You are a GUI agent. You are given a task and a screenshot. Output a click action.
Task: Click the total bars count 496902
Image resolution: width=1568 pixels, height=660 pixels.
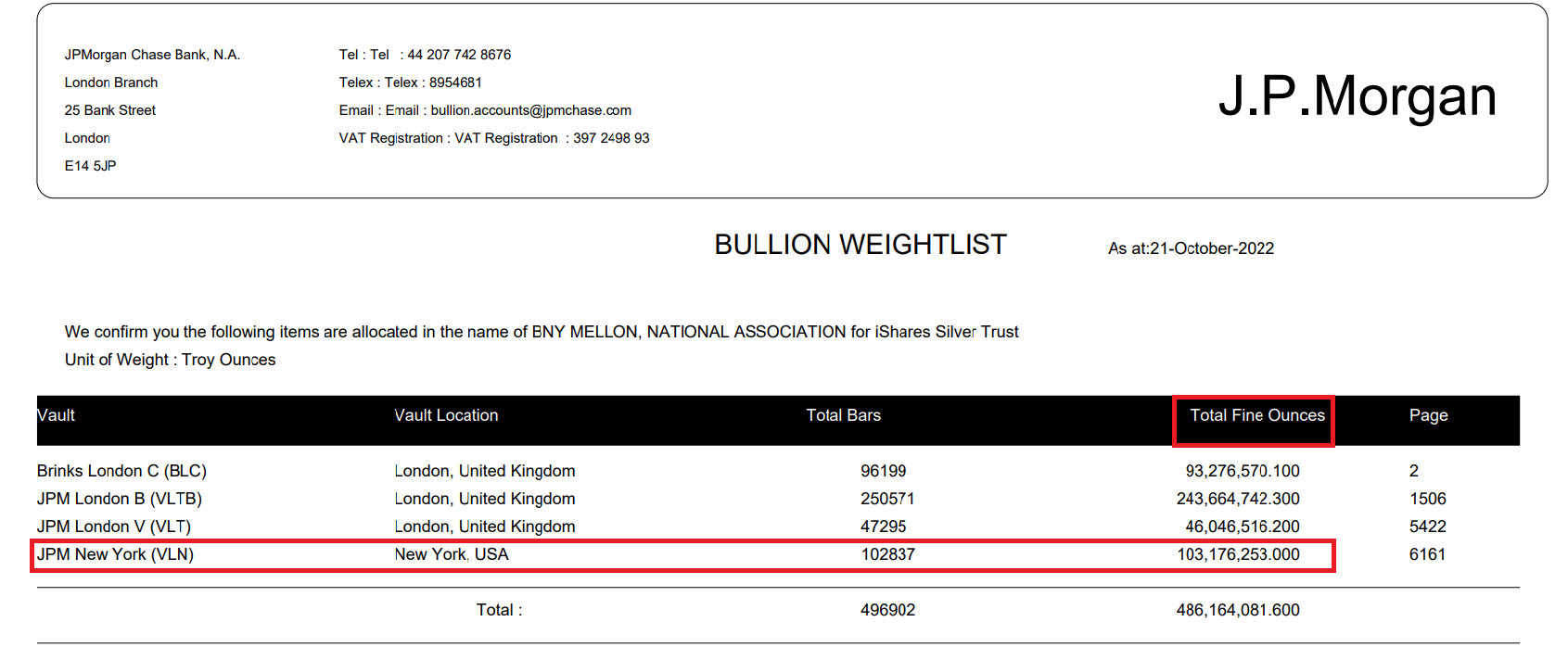(887, 610)
